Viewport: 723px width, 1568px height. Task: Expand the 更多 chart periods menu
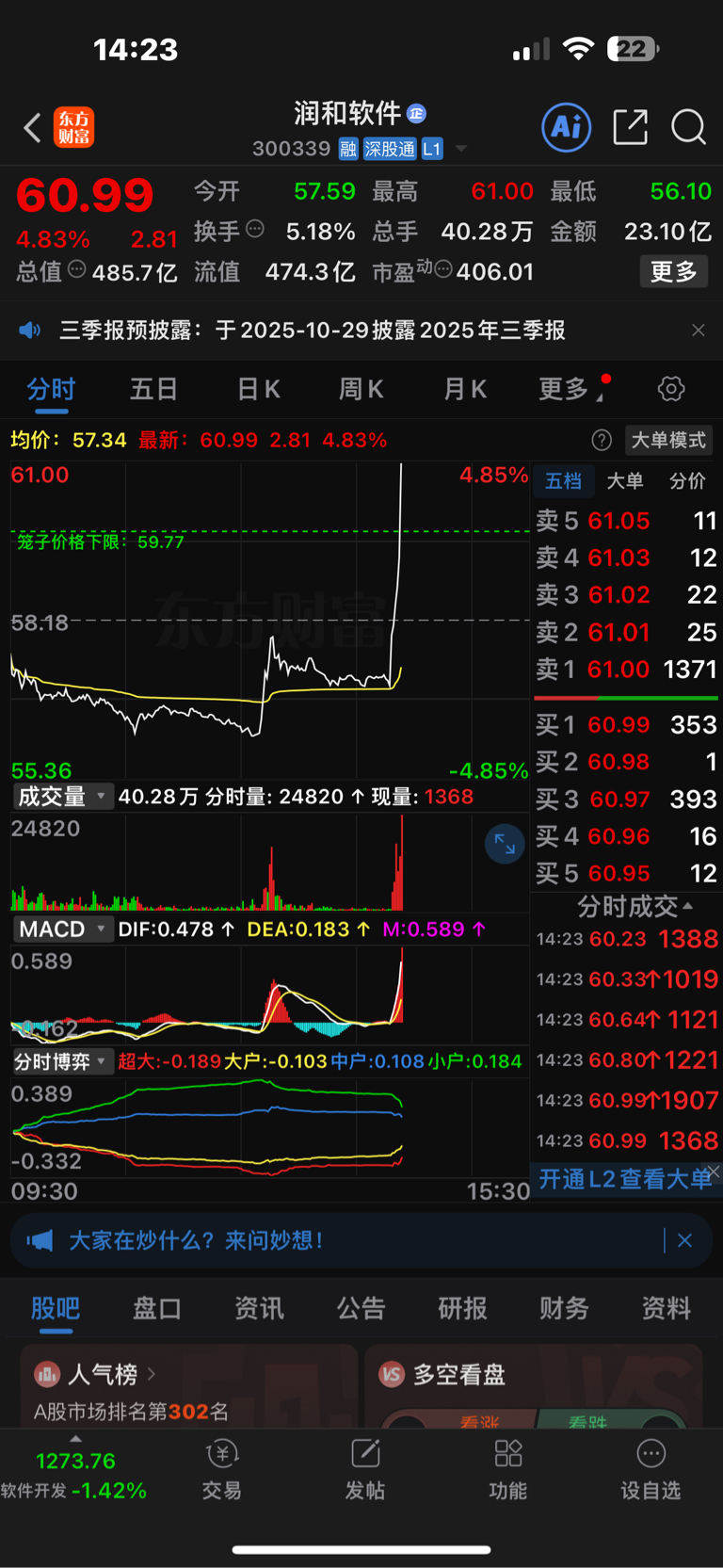[570, 389]
